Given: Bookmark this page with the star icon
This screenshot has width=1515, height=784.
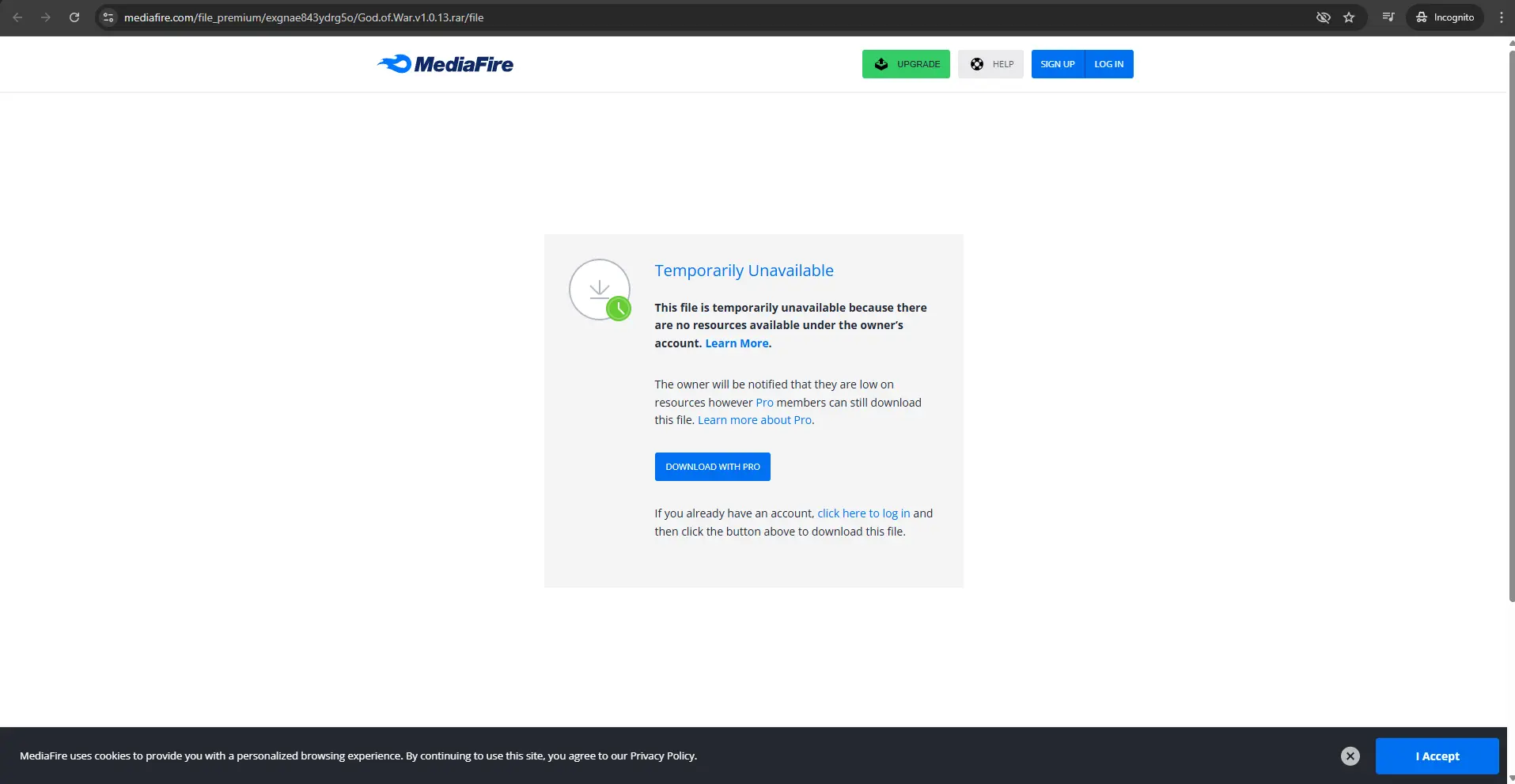Looking at the screenshot, I should point(1349,17).
